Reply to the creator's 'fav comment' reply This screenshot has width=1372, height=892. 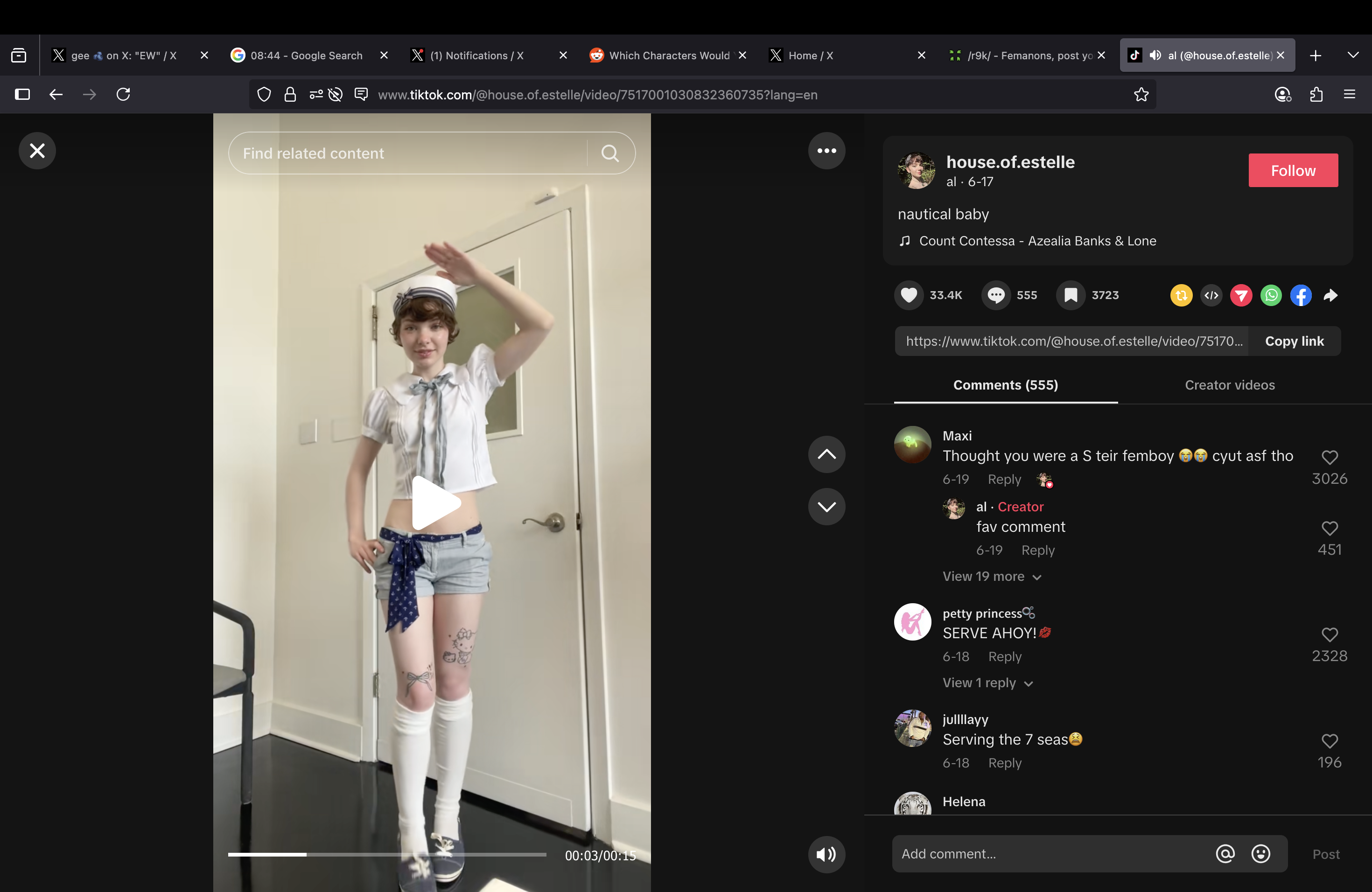[x=1038, y=551]
